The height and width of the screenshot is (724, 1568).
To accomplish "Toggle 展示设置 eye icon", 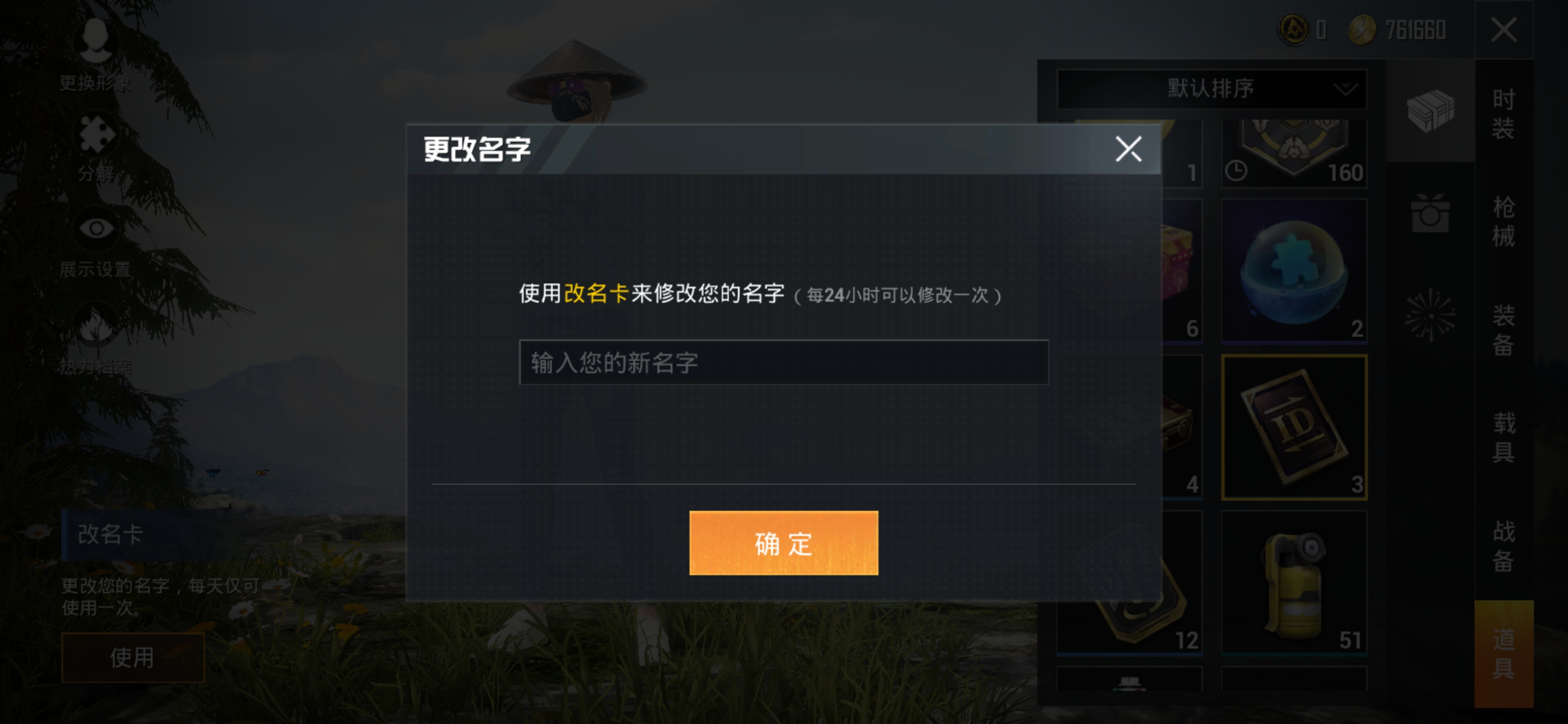I will pos(95,228).
